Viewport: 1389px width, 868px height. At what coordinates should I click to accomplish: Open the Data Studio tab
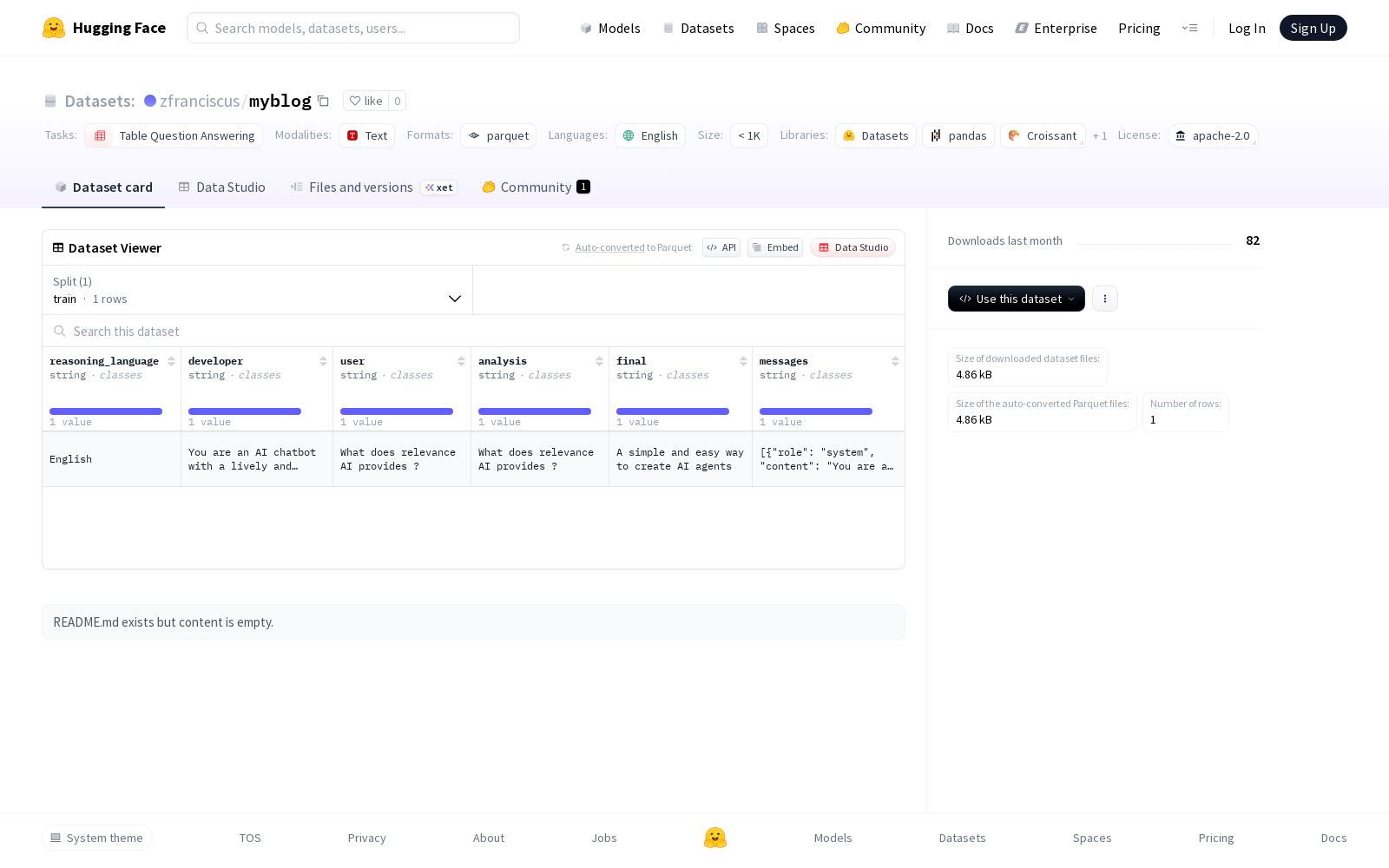(222, 187)
